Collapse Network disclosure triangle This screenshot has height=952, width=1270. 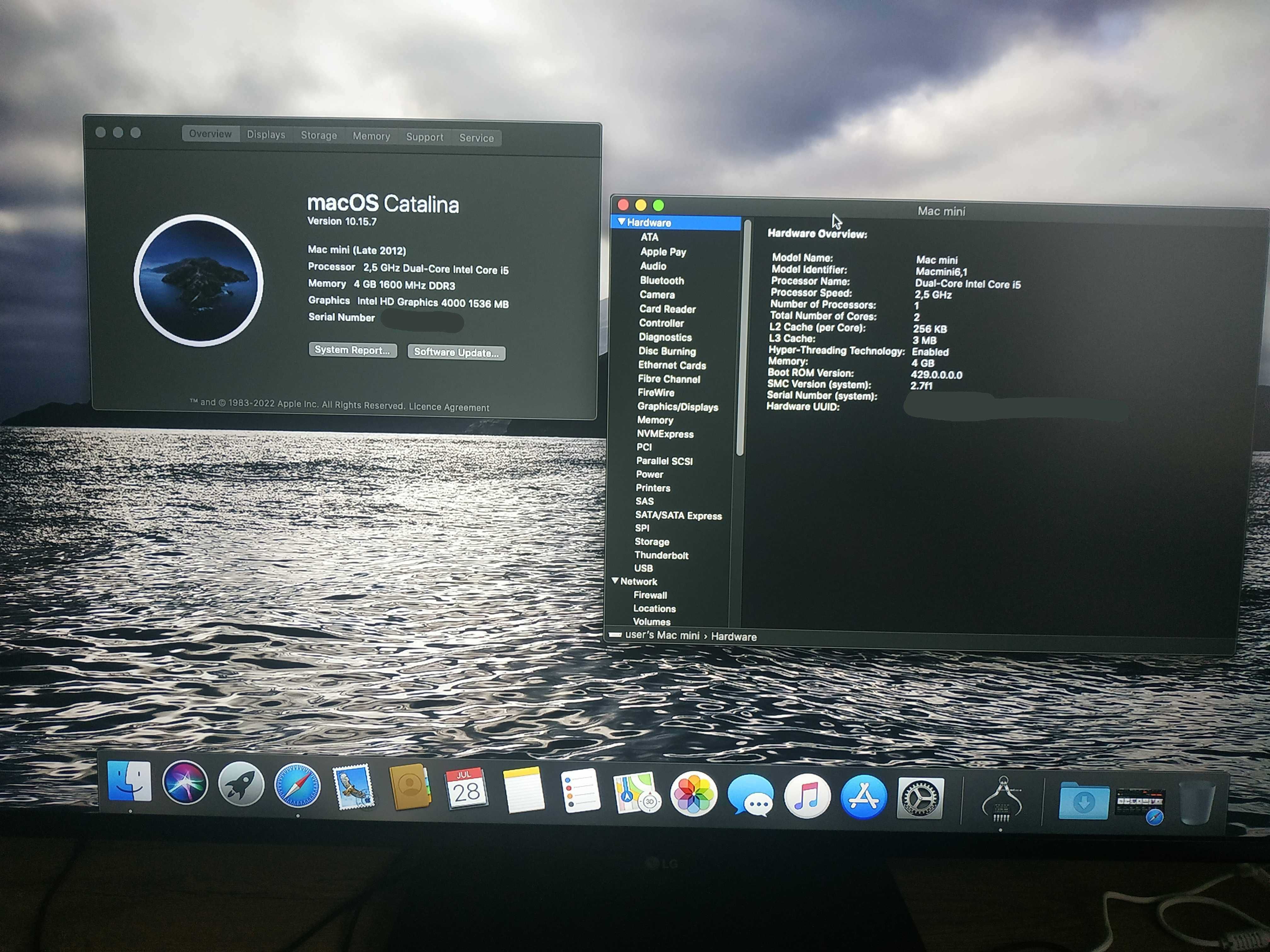point(615,581)
